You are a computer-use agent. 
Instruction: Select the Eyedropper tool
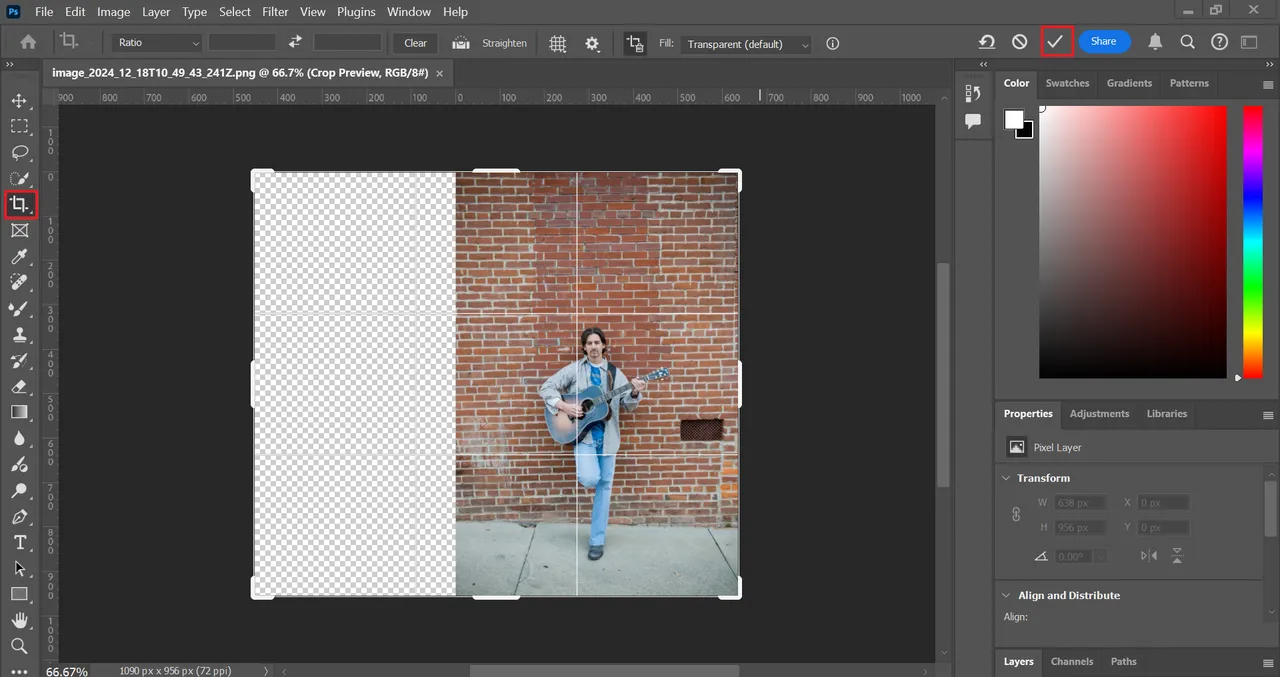(19, 257)
